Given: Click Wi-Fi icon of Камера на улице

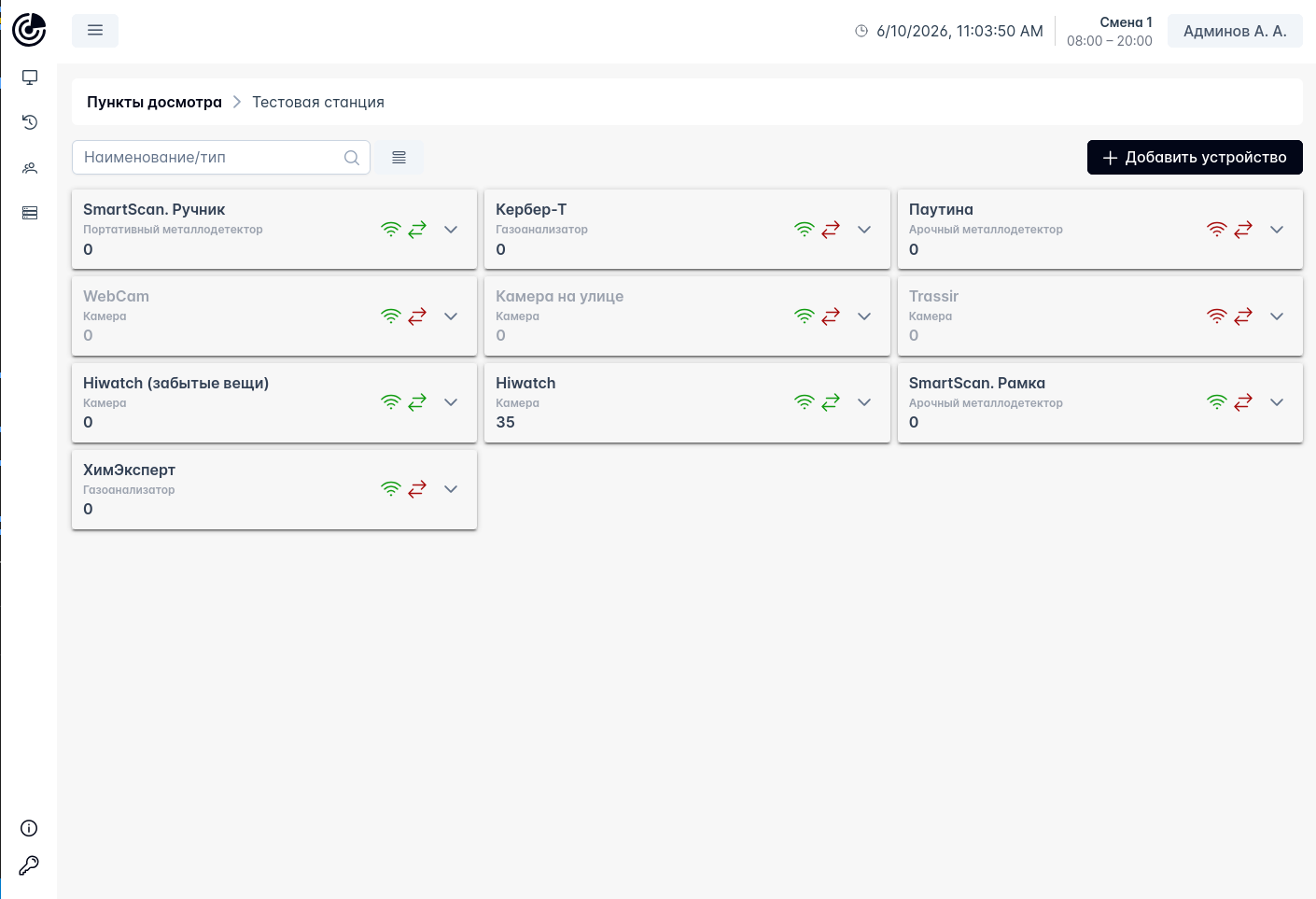Looking at the screenshot, I should tap(805, 316).
